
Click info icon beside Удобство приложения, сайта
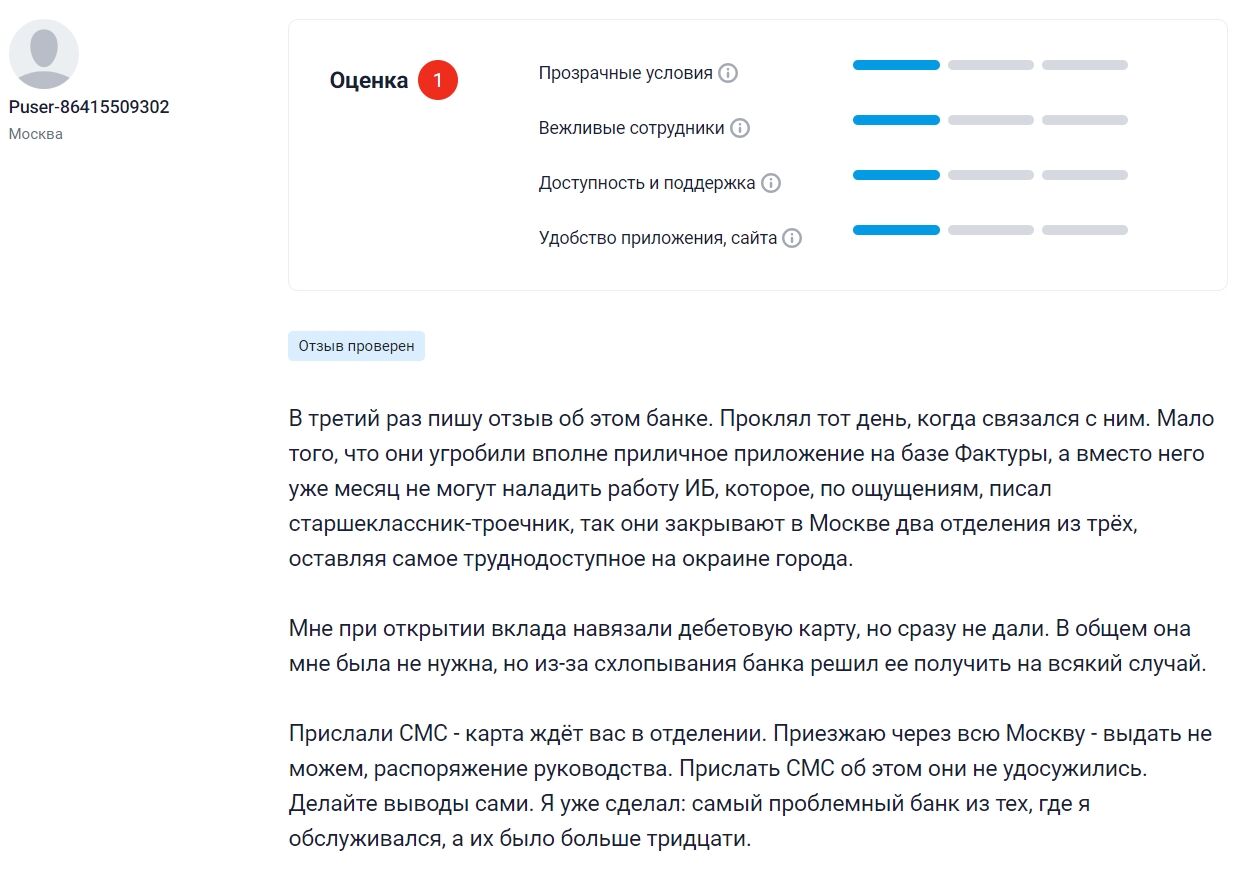[792, 238]
